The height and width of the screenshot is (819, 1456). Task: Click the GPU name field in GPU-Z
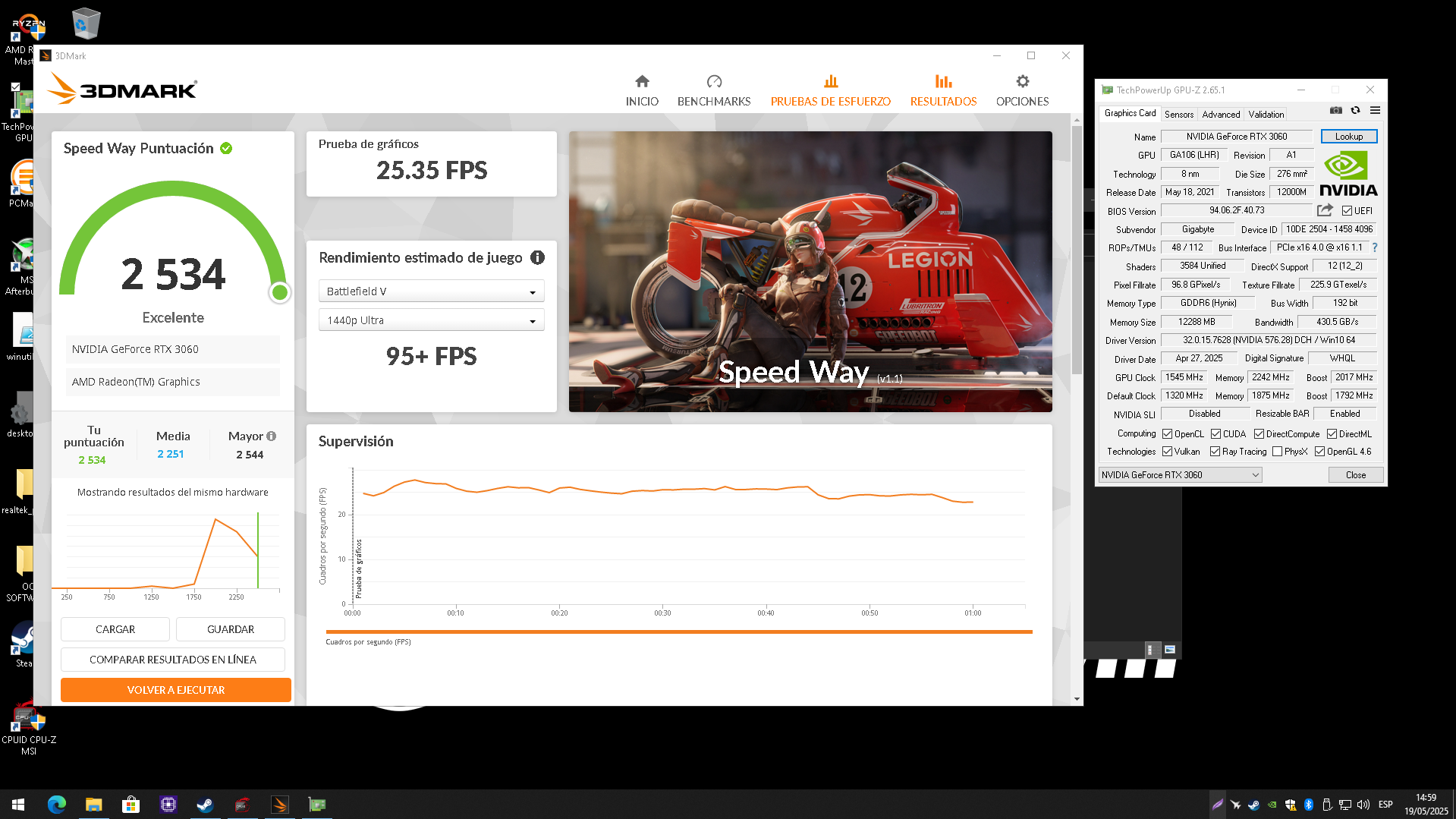click(x=1237, y=137)
